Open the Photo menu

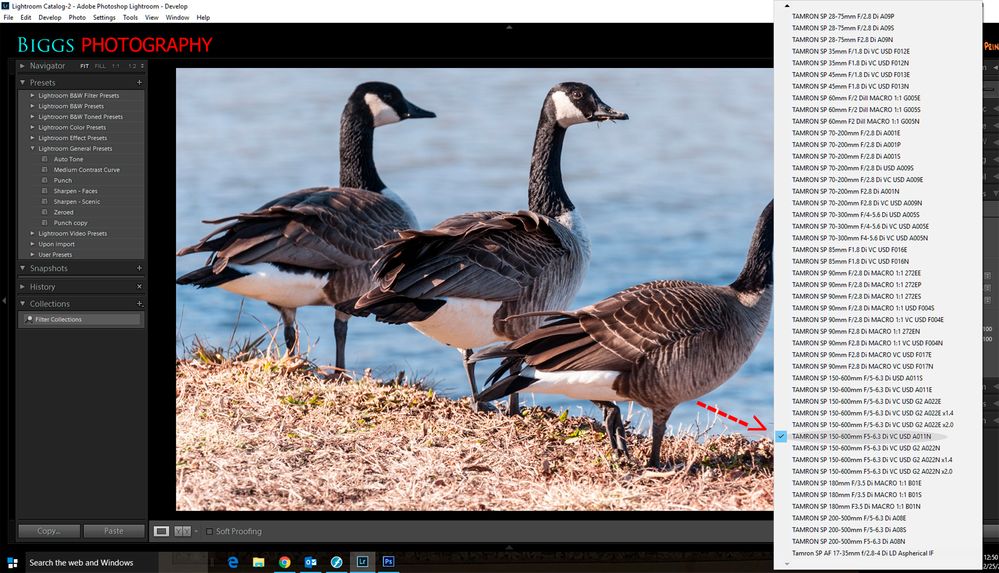tap(77, 18)
